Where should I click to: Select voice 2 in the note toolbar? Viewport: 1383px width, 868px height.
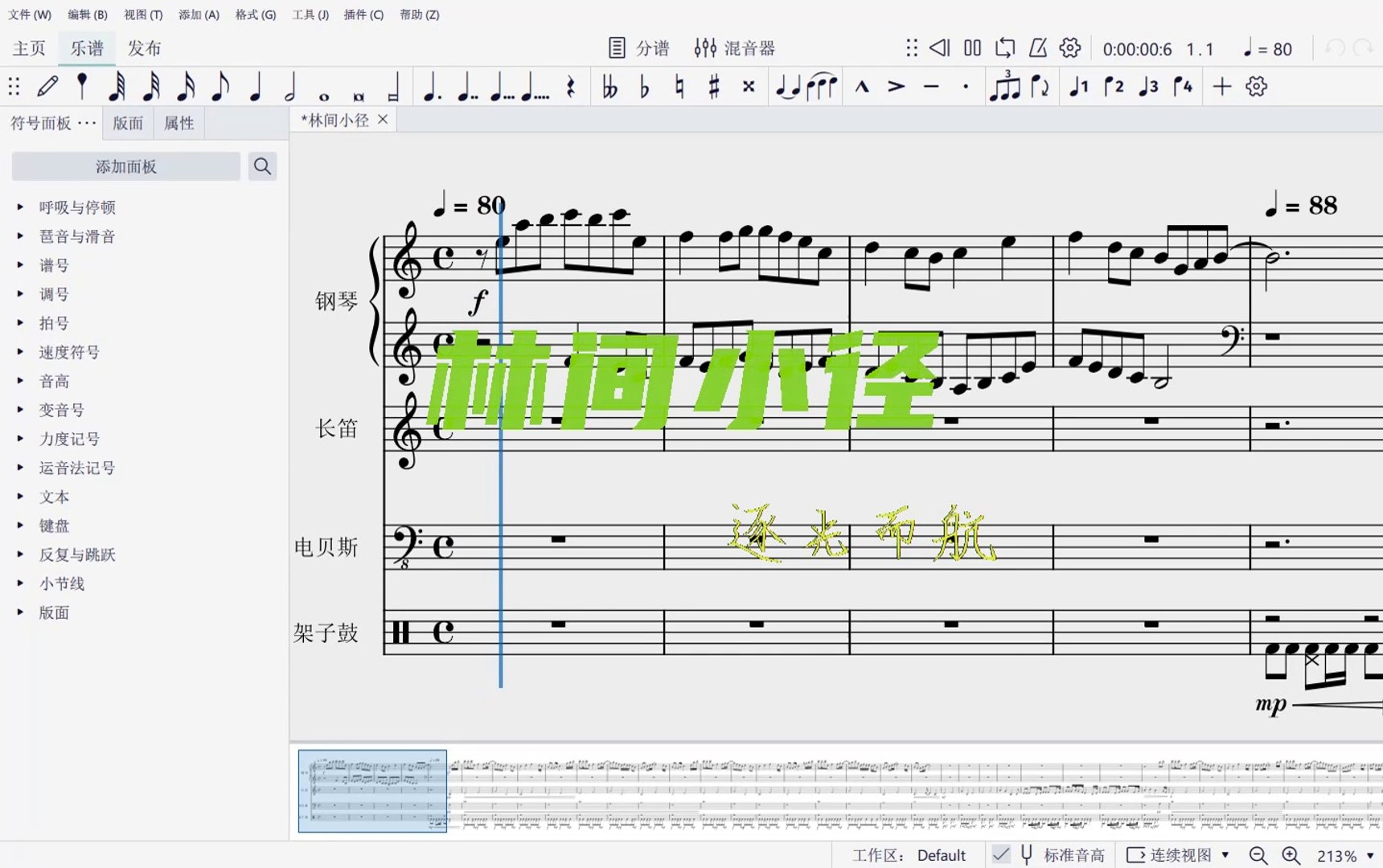coord(1114,86)
